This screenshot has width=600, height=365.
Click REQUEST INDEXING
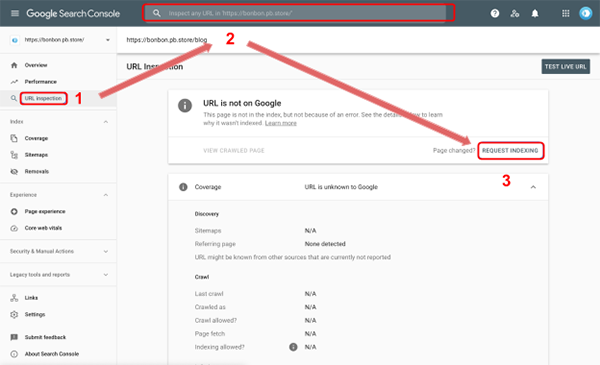pos(510,150)
